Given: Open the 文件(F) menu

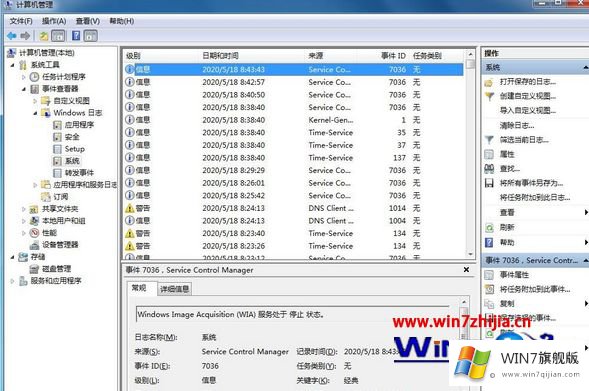Looking at the screenshot, I should click(x=21, y=21).
